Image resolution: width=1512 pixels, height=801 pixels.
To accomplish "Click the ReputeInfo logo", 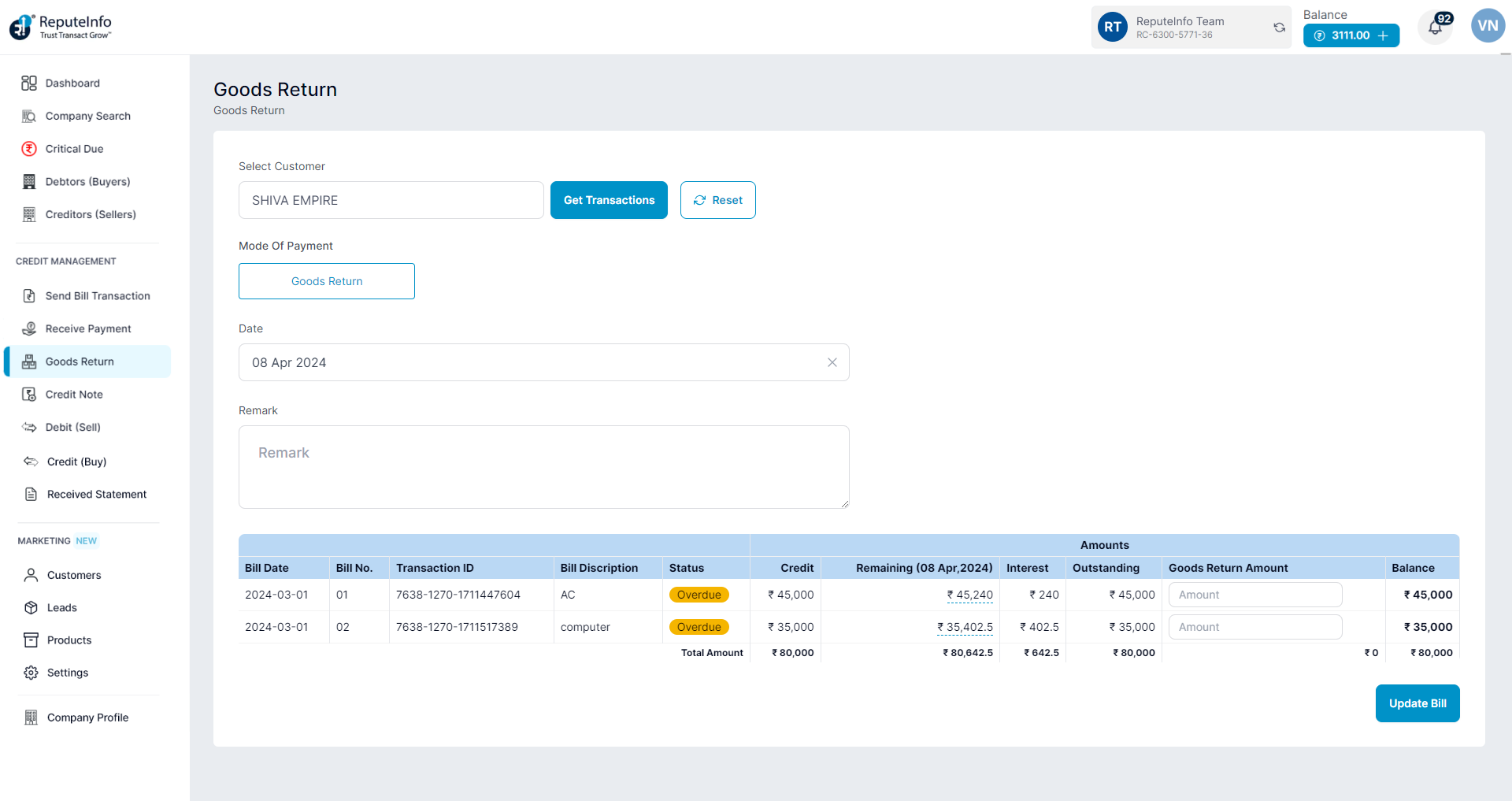I will tap(61, 27).
